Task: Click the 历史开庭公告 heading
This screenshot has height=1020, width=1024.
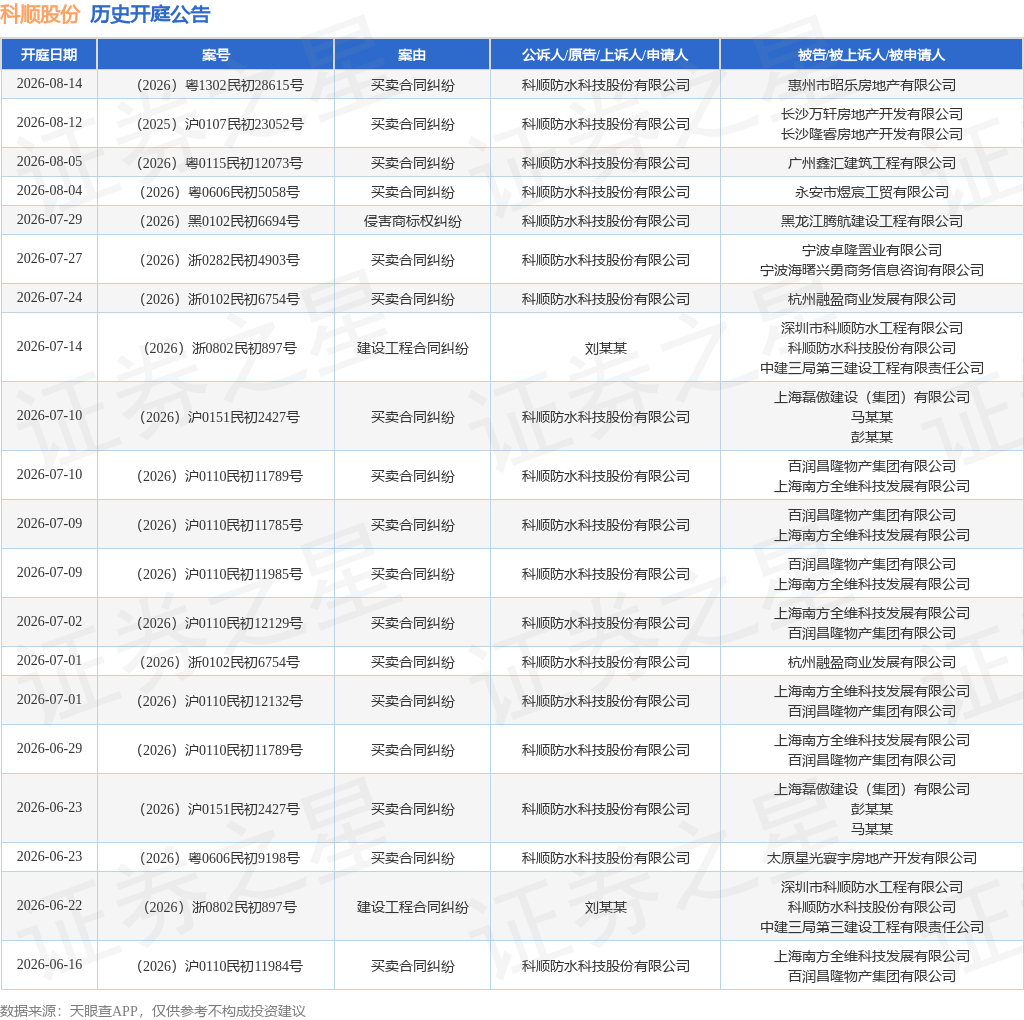Action: pyautogui.click(x=150, y=14)
